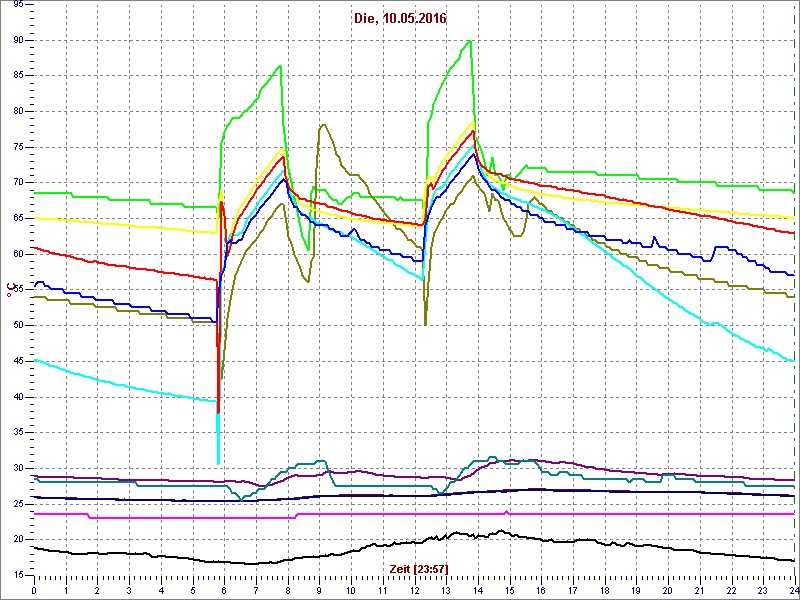
Task: Click hour 3 on the time axis
Action: tap(129, 590)
